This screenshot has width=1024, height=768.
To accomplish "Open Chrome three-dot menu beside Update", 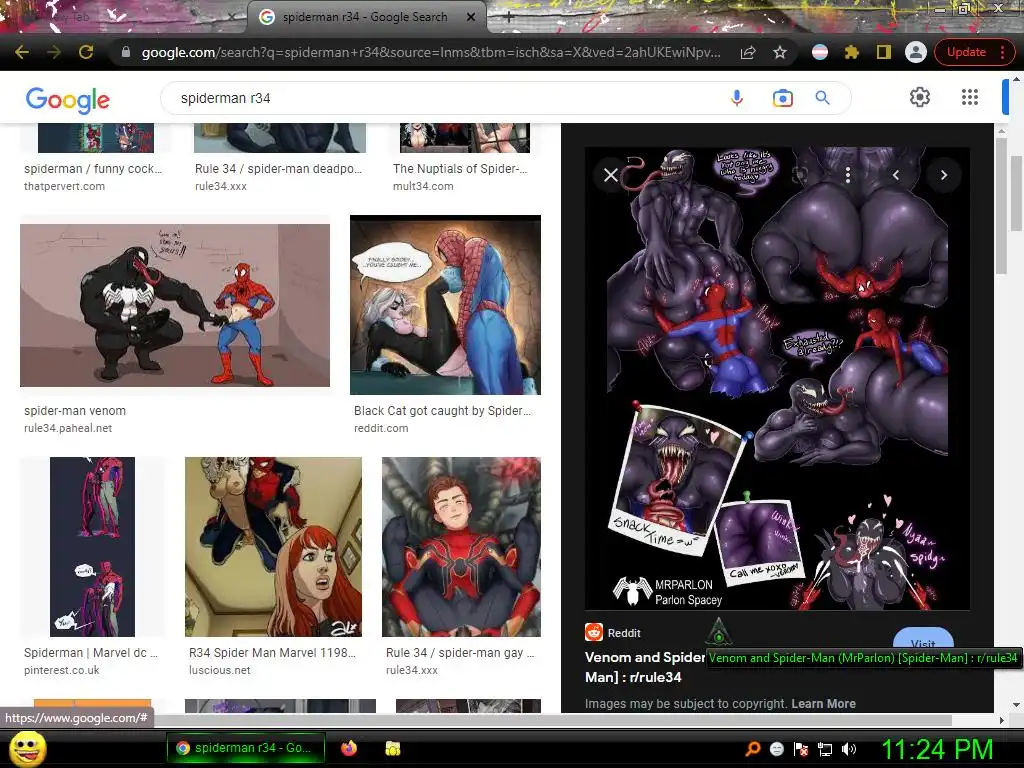I will click(1002, 52).
